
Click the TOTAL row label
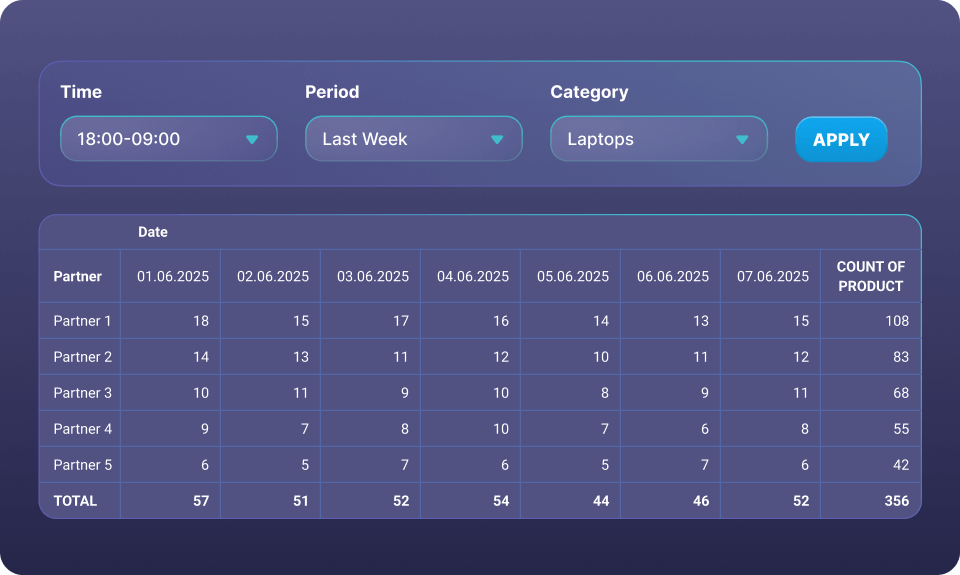click(75, 501)
